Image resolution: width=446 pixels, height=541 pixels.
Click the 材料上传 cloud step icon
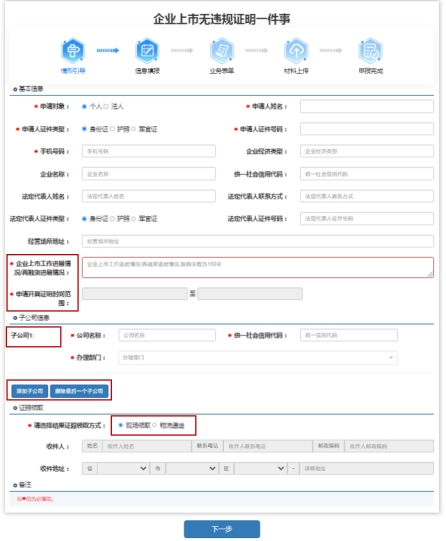(296, 51)
